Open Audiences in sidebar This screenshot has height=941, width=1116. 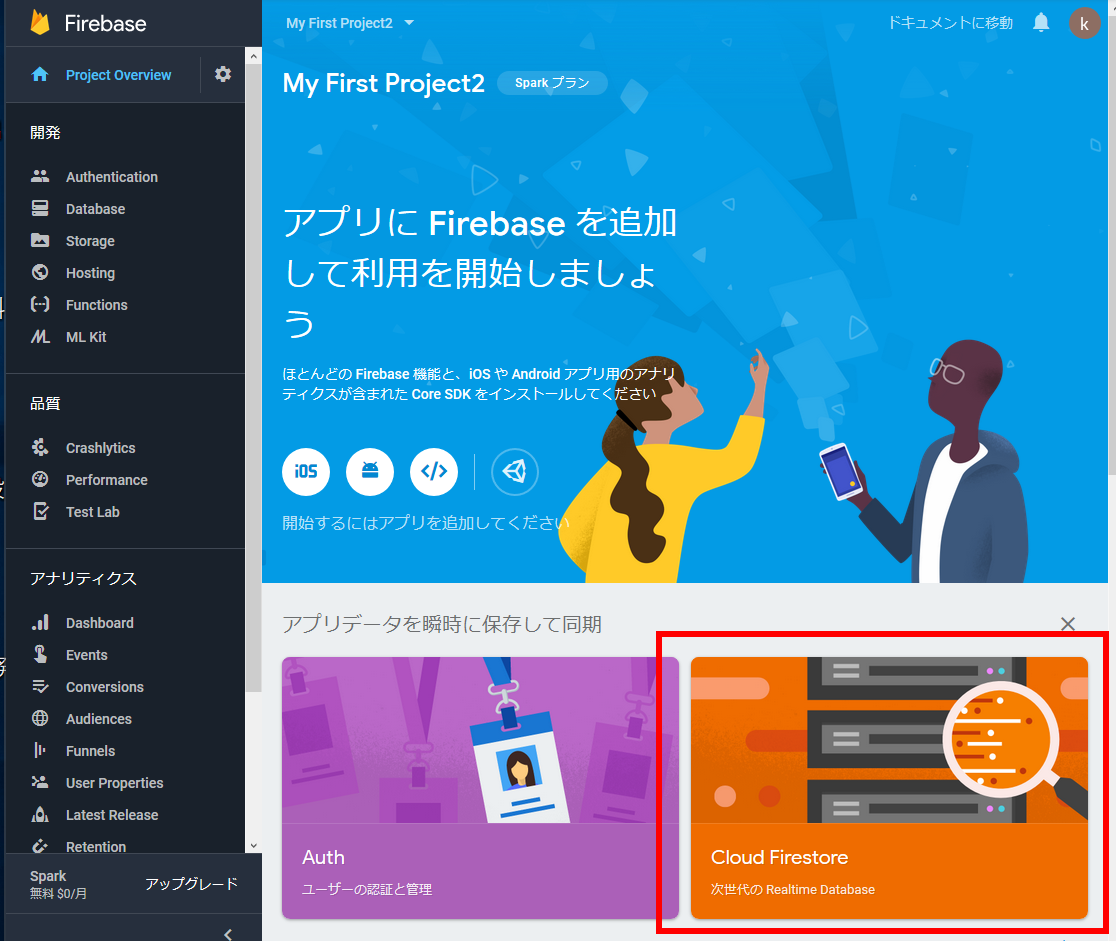point(99,719)
